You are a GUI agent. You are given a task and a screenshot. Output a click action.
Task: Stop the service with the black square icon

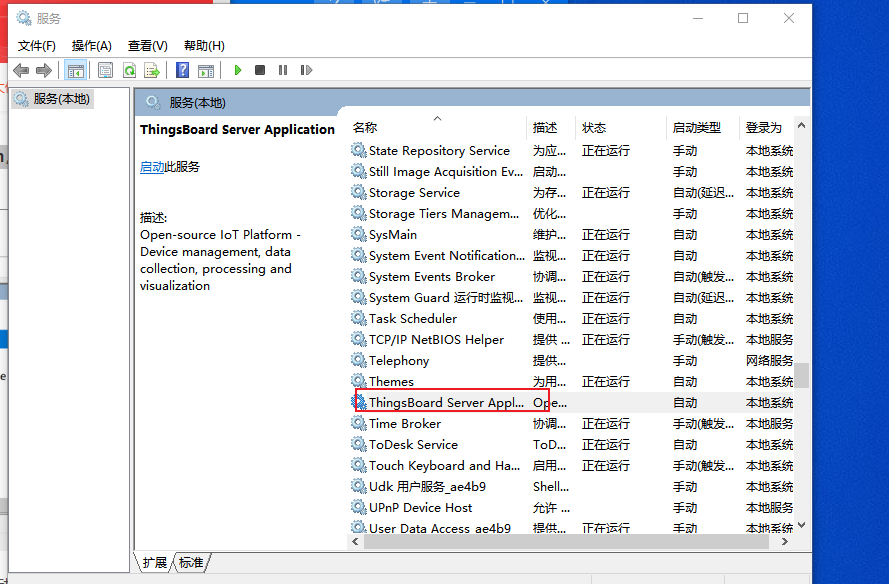click(x=260, y=70)
